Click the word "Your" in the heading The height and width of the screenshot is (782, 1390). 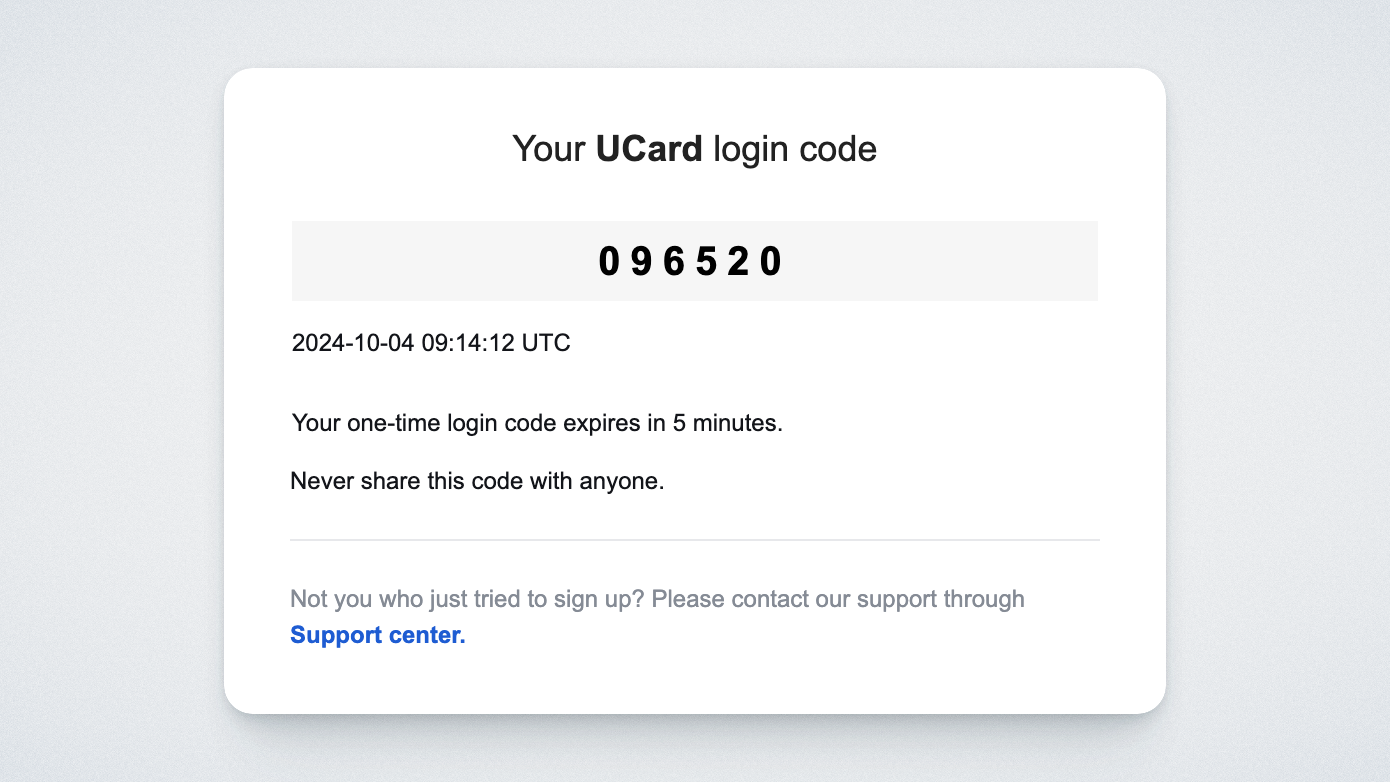click(548, 149)
